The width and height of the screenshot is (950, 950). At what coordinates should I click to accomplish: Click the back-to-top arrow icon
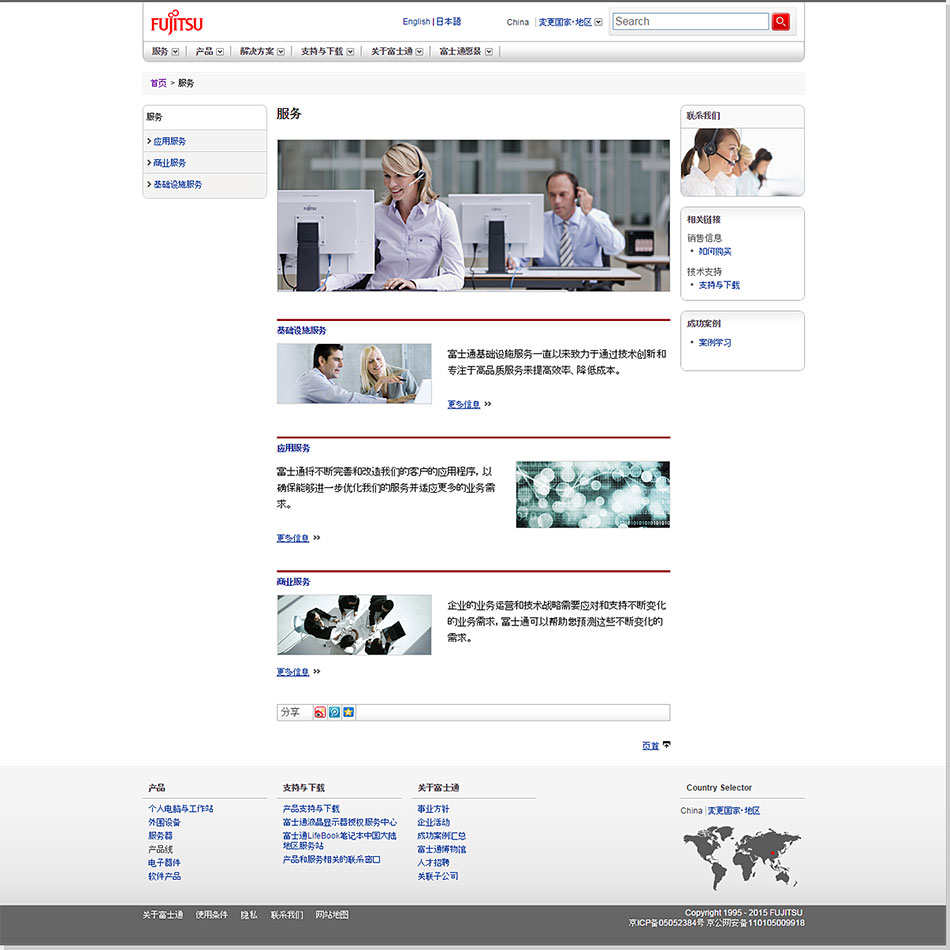point(667,745)
